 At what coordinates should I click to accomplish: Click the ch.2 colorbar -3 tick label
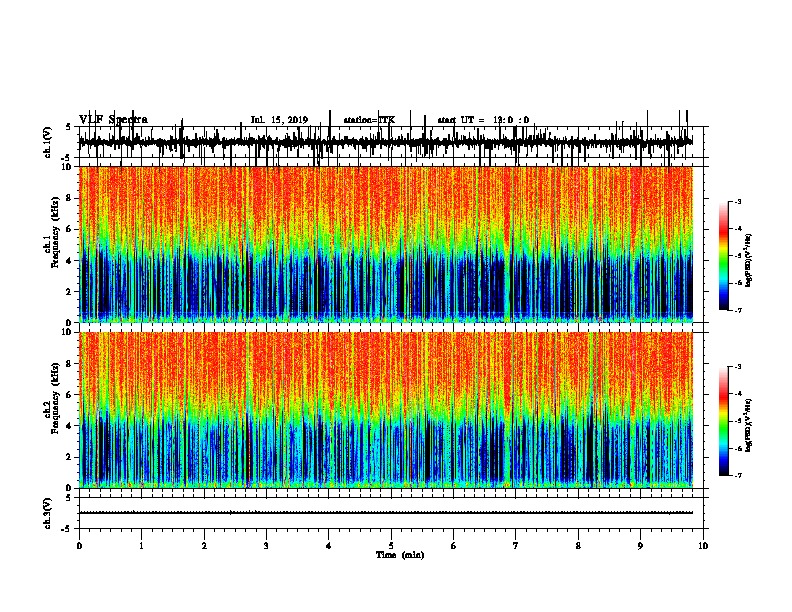[738, 367]
